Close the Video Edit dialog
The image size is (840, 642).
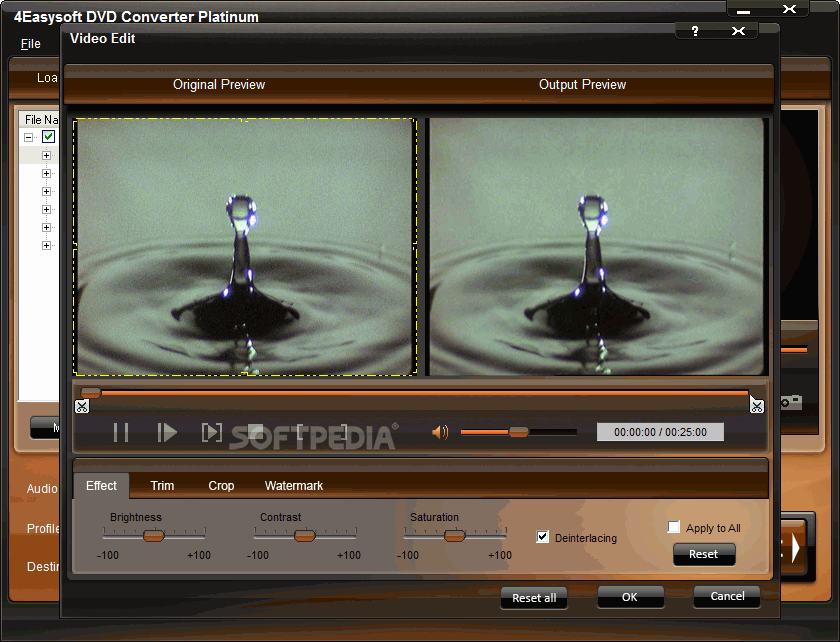click(x=738, y=31)
